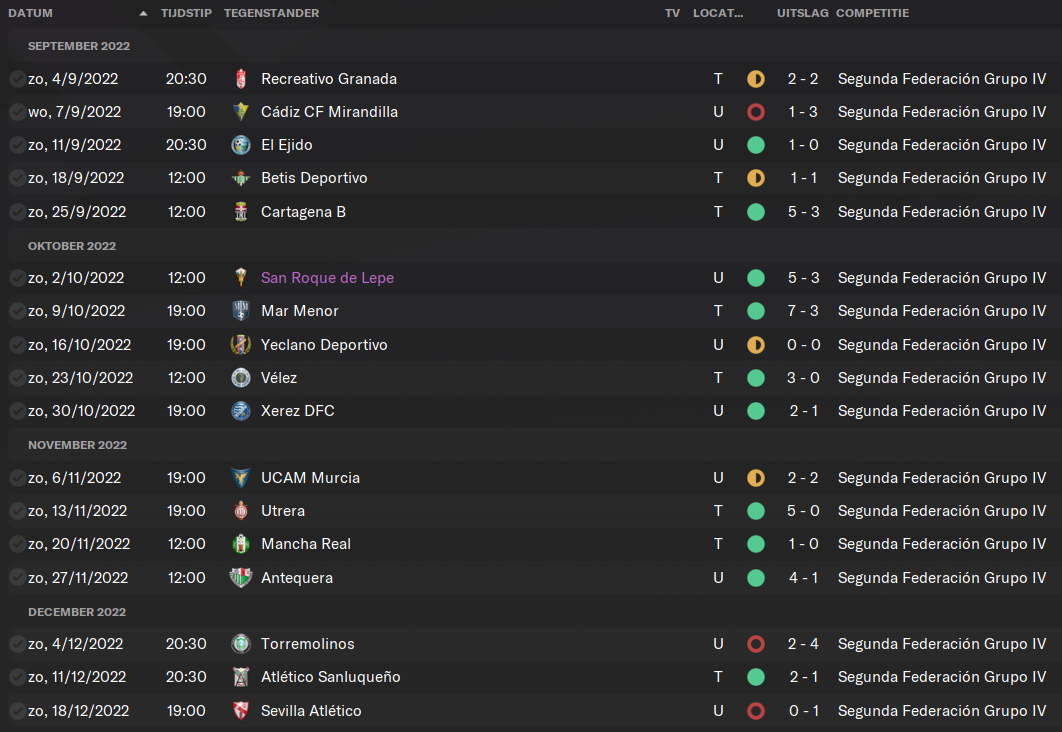
Task: Open the San Roque de Lepe team link
Action: click(x=327, y=278)
